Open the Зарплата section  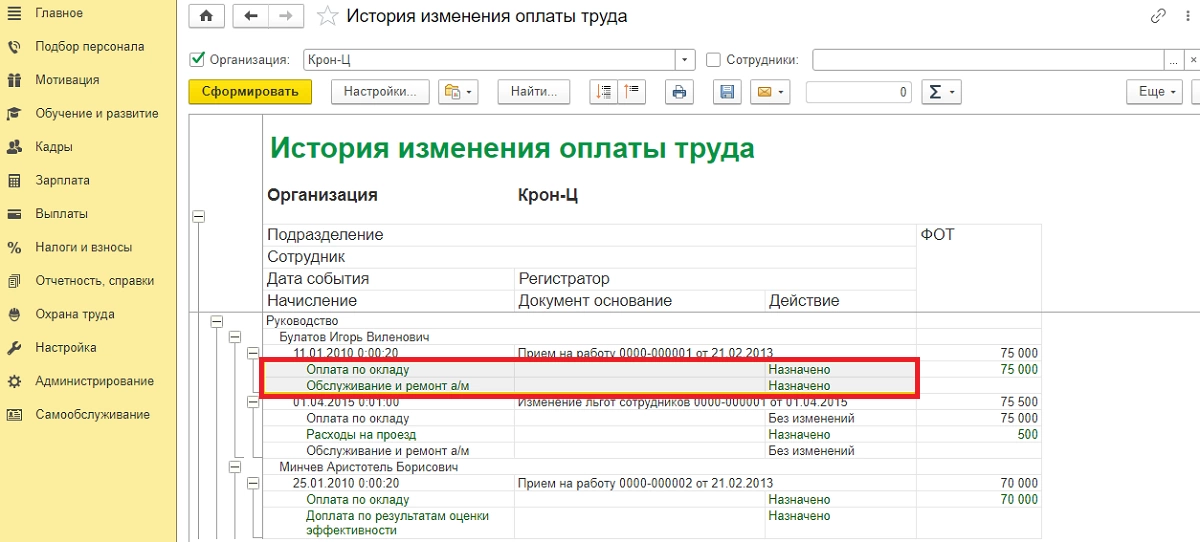(x=62, y=180)
